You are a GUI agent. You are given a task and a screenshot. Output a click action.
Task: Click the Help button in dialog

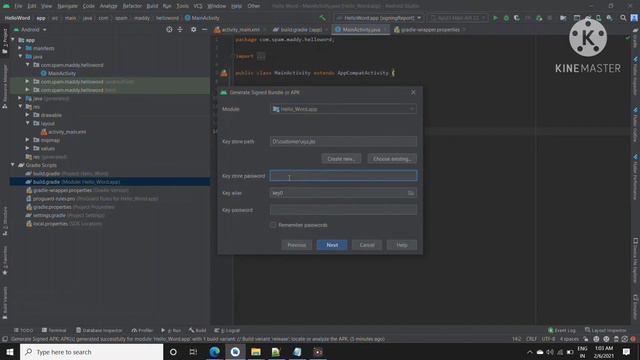click(402, 245)
